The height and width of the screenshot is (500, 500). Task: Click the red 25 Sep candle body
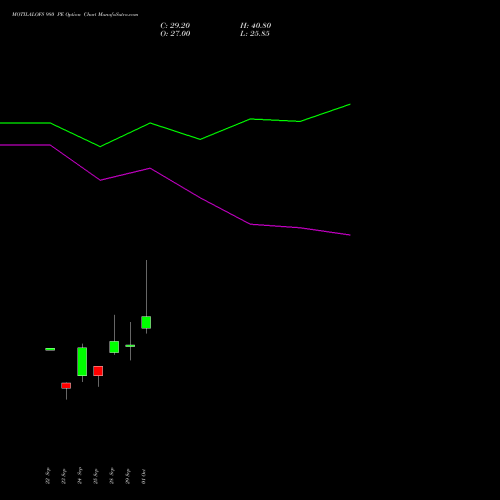pyautogui.click(x=98, y=371)
